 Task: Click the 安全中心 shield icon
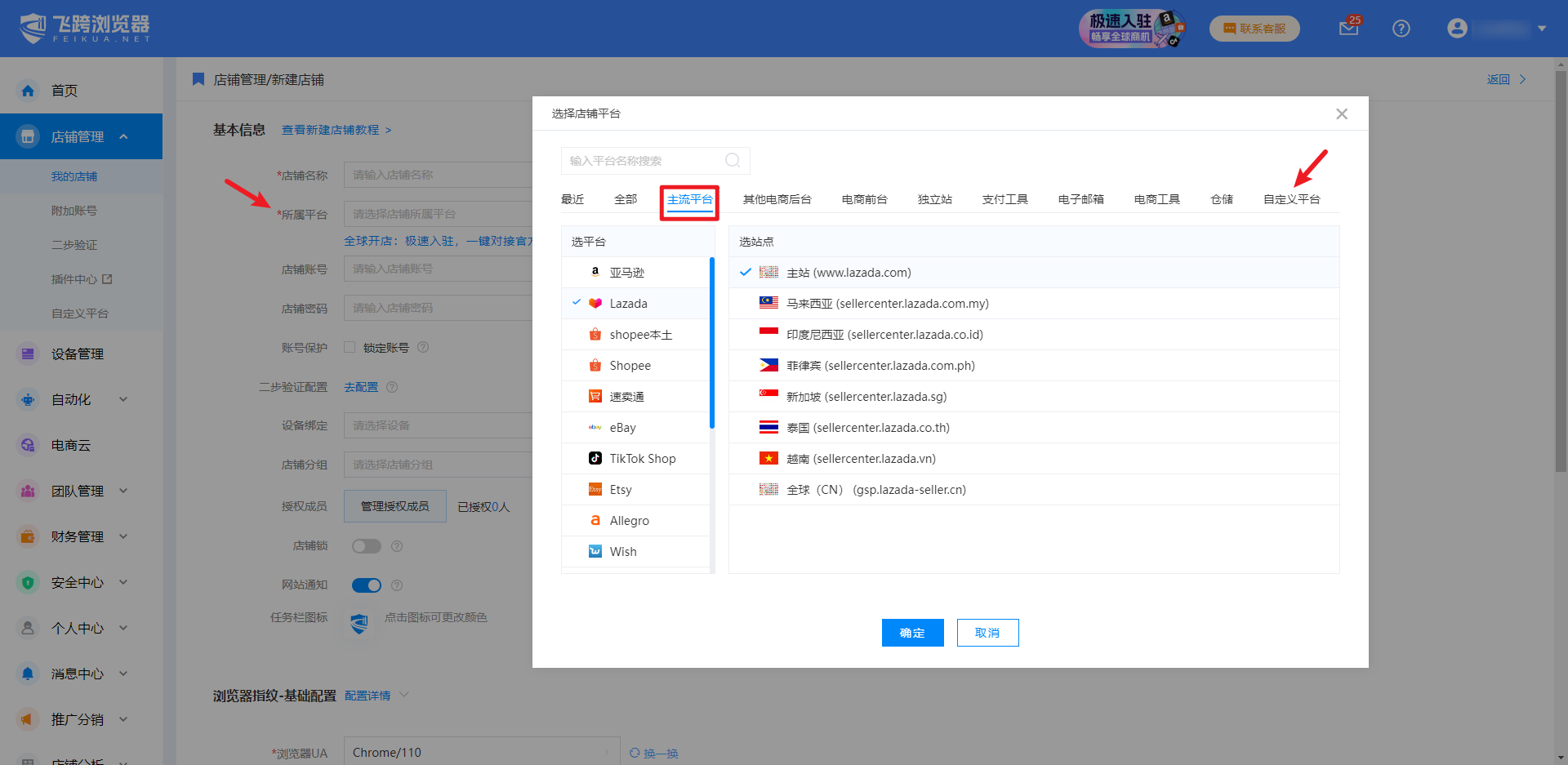coord(28,582)
